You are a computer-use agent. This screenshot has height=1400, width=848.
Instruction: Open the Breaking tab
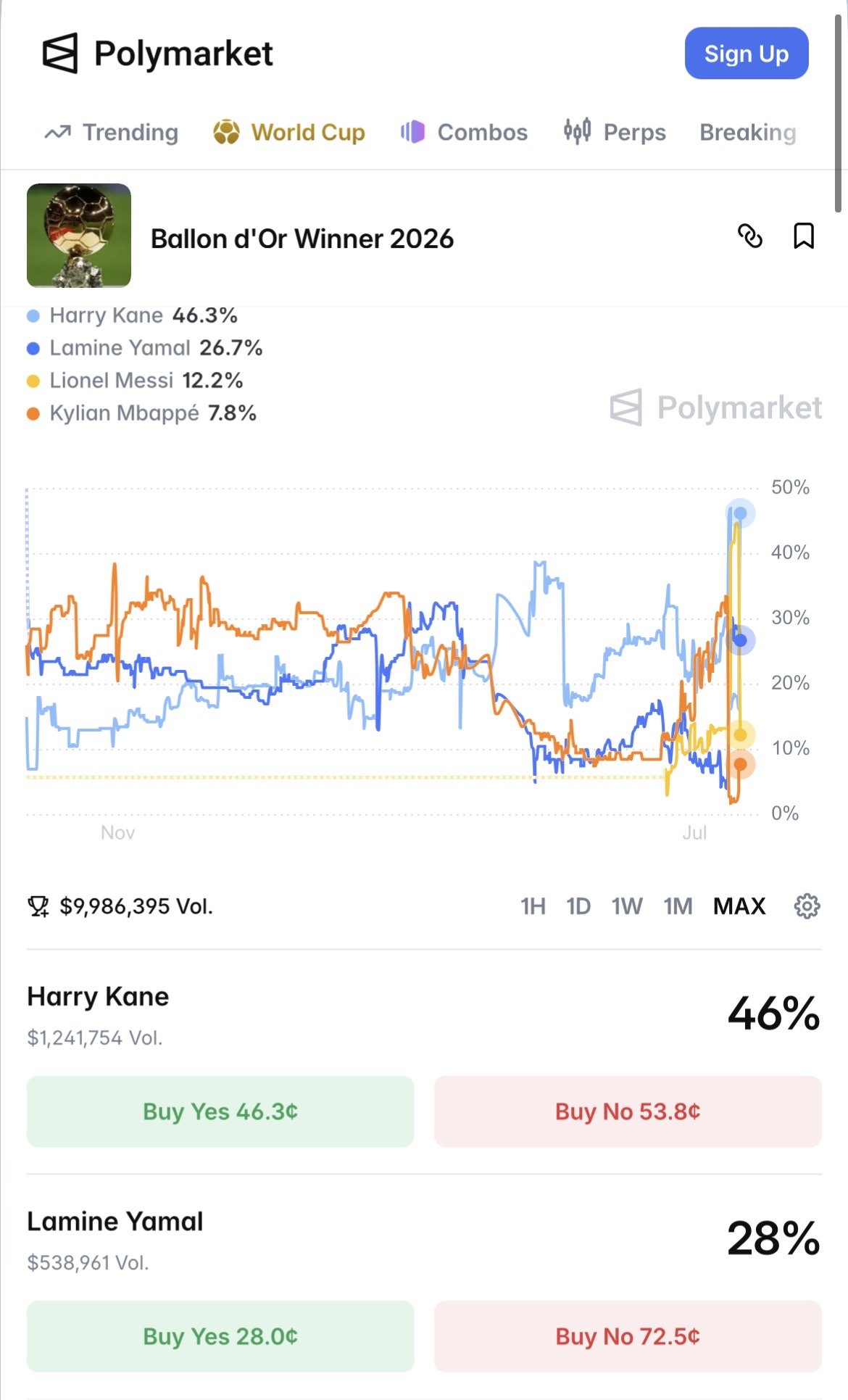[748, 133]
